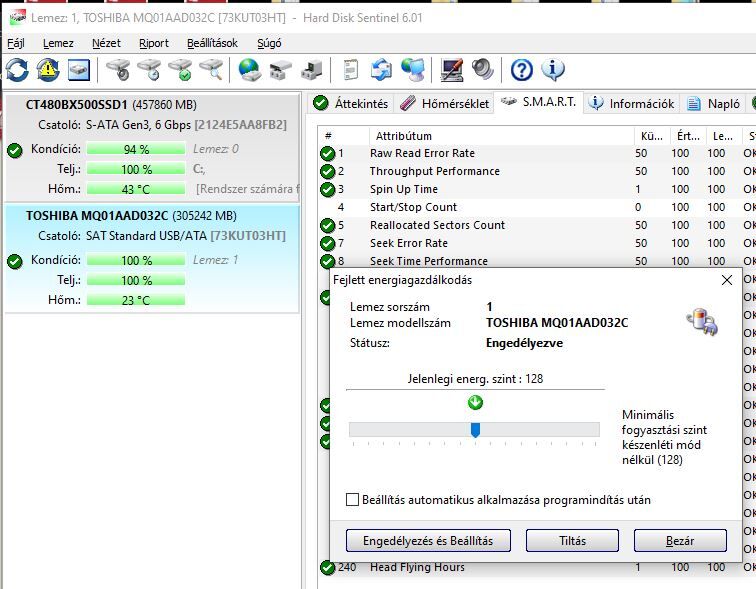Click the double grey drives toolbar icon

[x=281, y=70]
